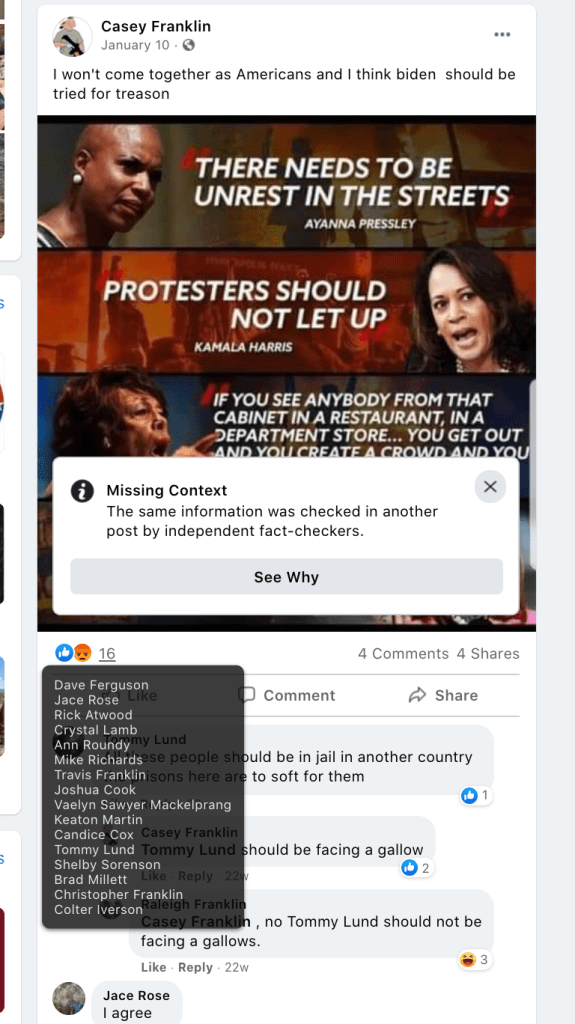Screen dimensions: 575x1024
Task: Dismiss the Missing Context notice
Action: (490, 487)
